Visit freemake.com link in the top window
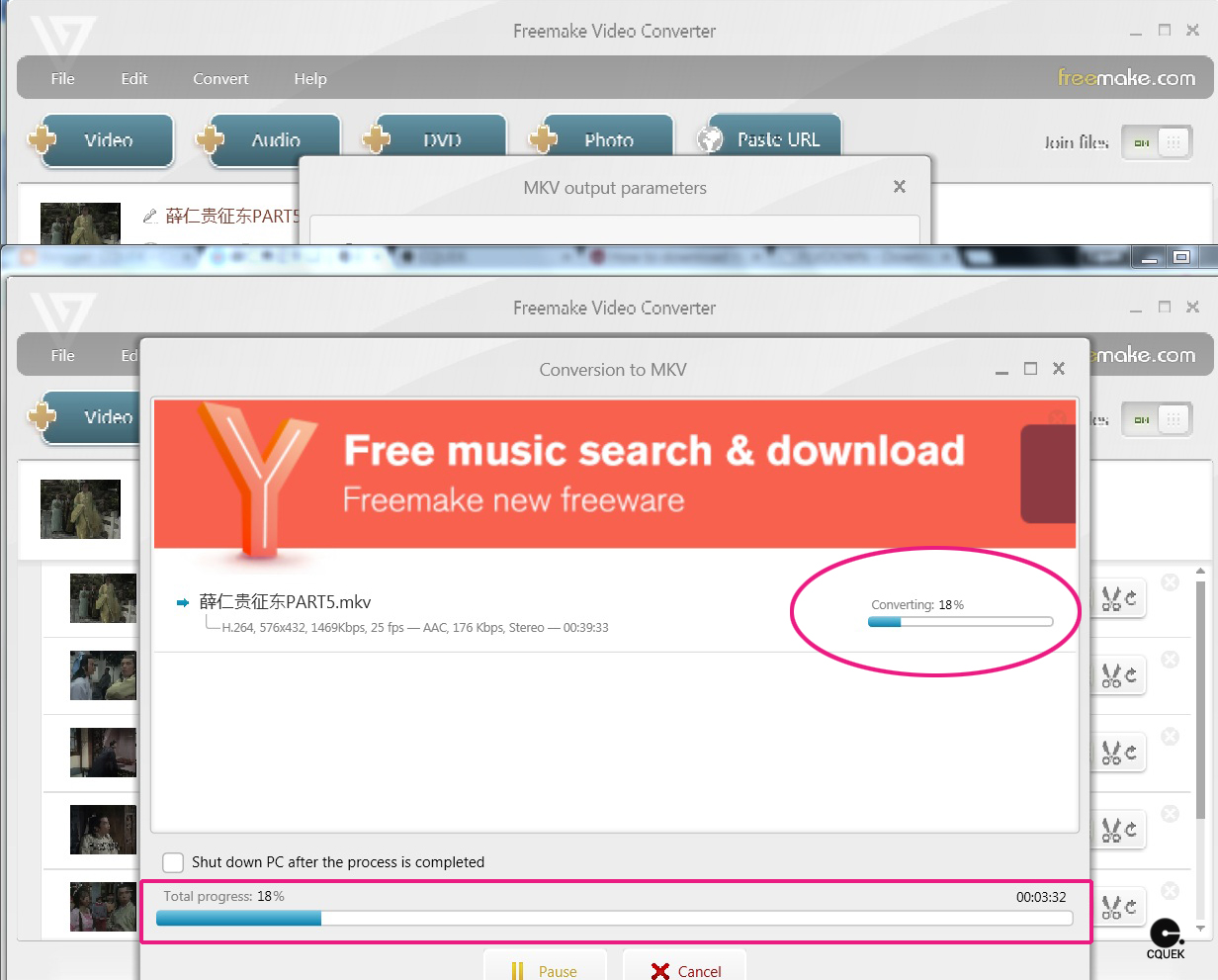This screenshot has width=1218, height=980. 1126,77
